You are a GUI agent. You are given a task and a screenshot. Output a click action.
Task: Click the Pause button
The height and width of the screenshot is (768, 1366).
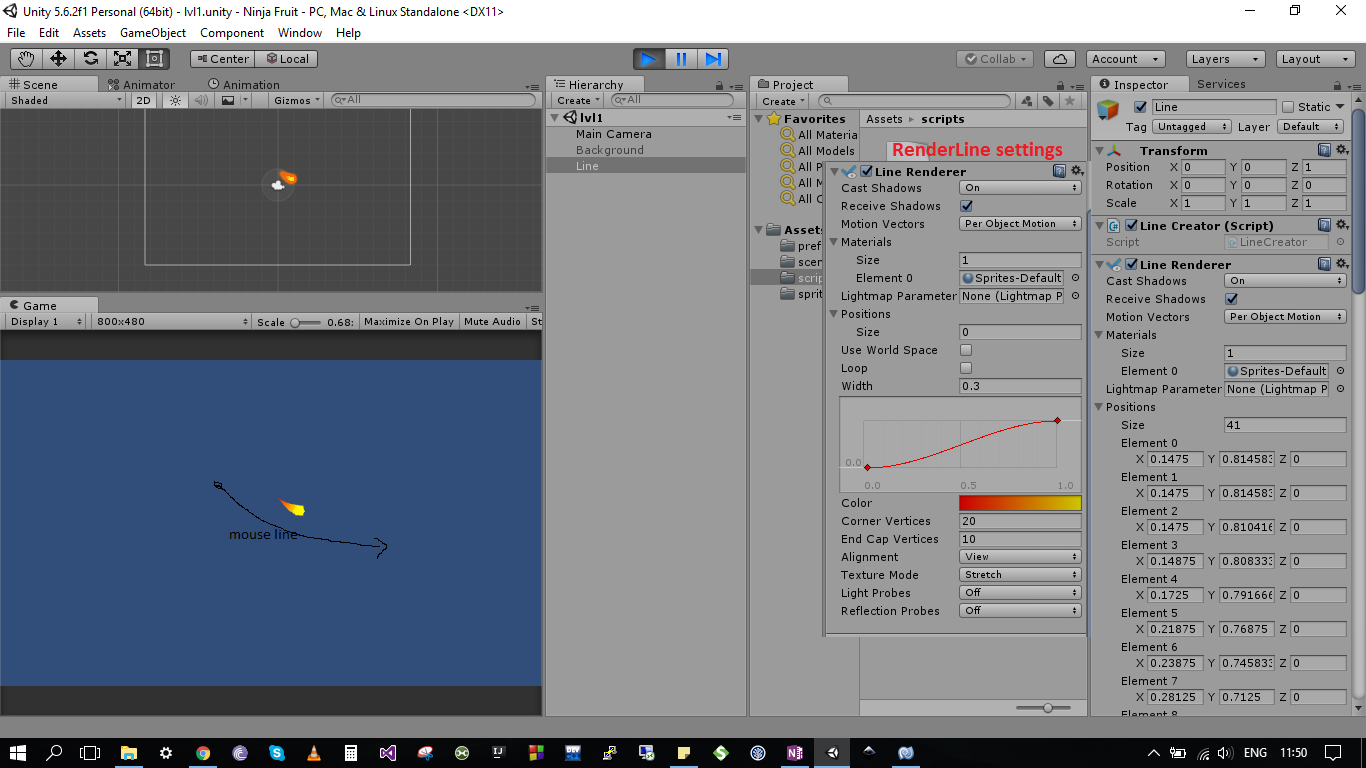(x=681, y=59)
